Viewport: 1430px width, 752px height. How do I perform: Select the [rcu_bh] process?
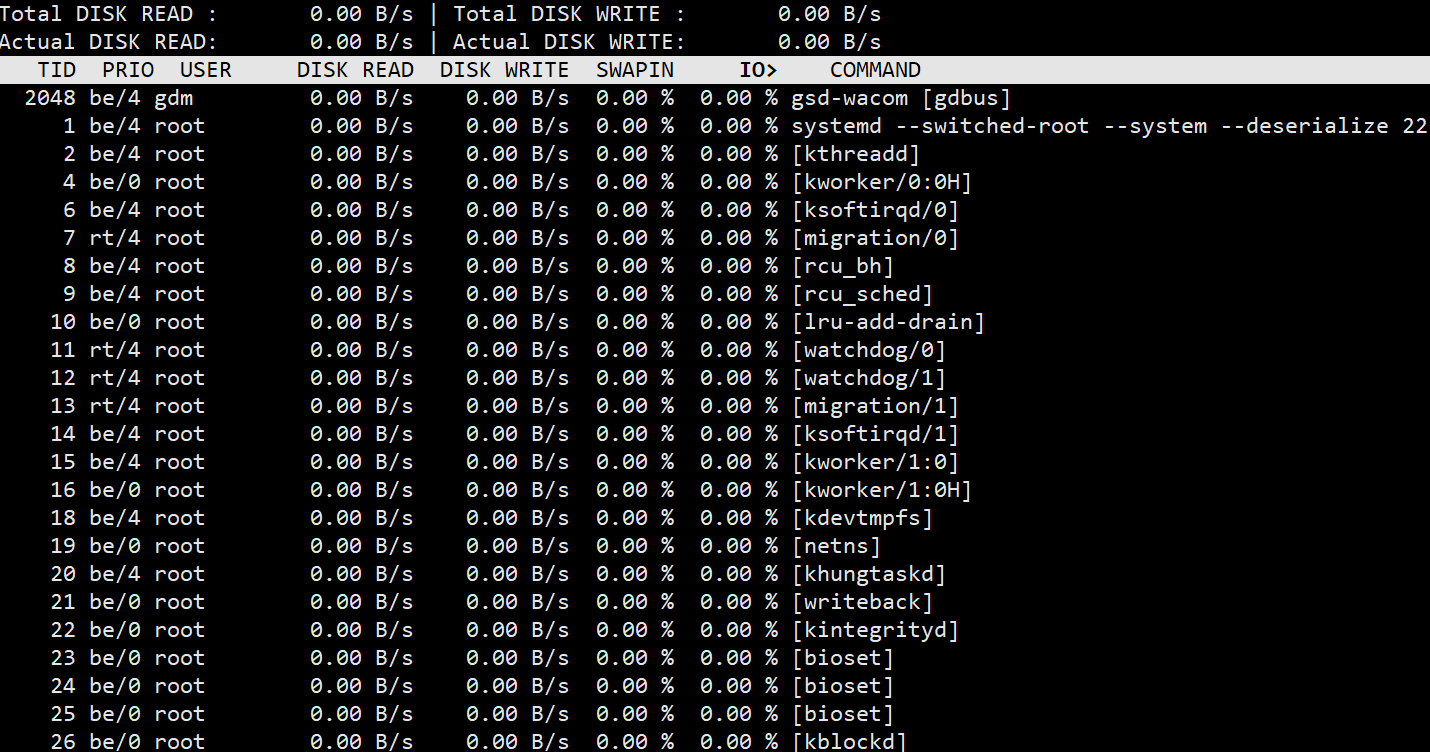842,266
